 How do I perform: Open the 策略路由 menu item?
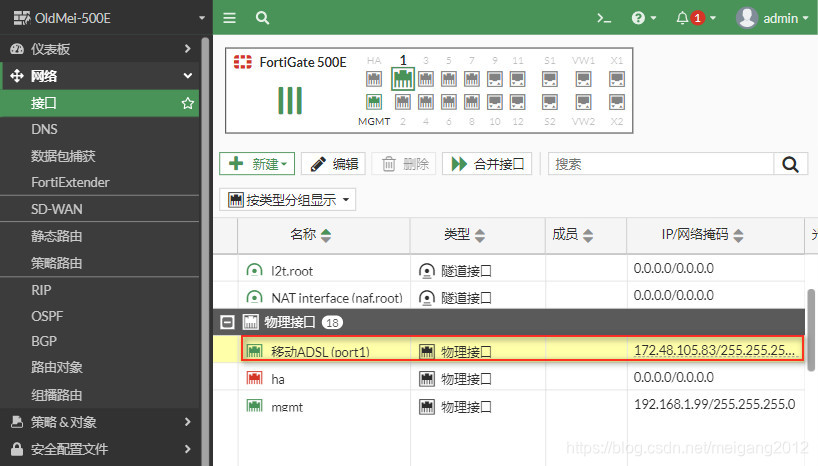coord(100,262)
